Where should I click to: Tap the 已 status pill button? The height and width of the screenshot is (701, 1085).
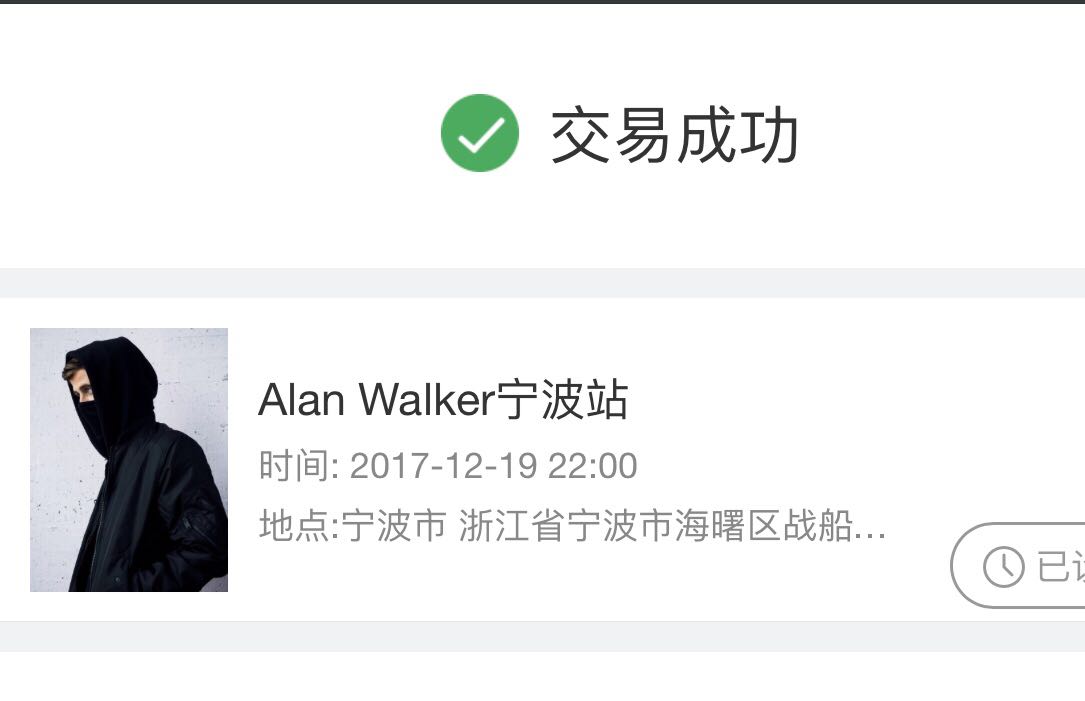pos(1018,565)
